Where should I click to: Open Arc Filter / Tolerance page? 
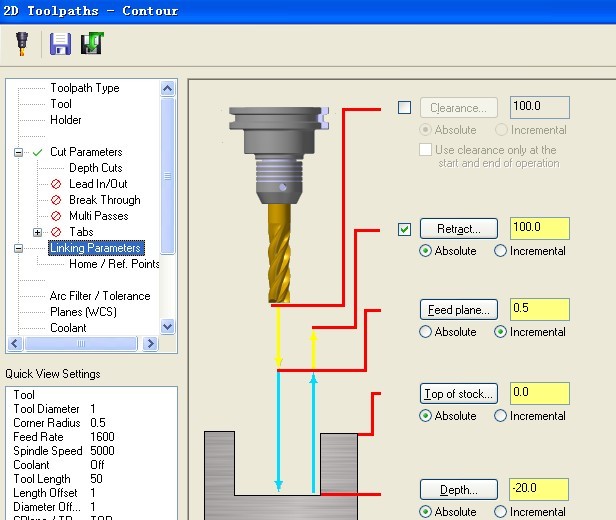[100, 296]
